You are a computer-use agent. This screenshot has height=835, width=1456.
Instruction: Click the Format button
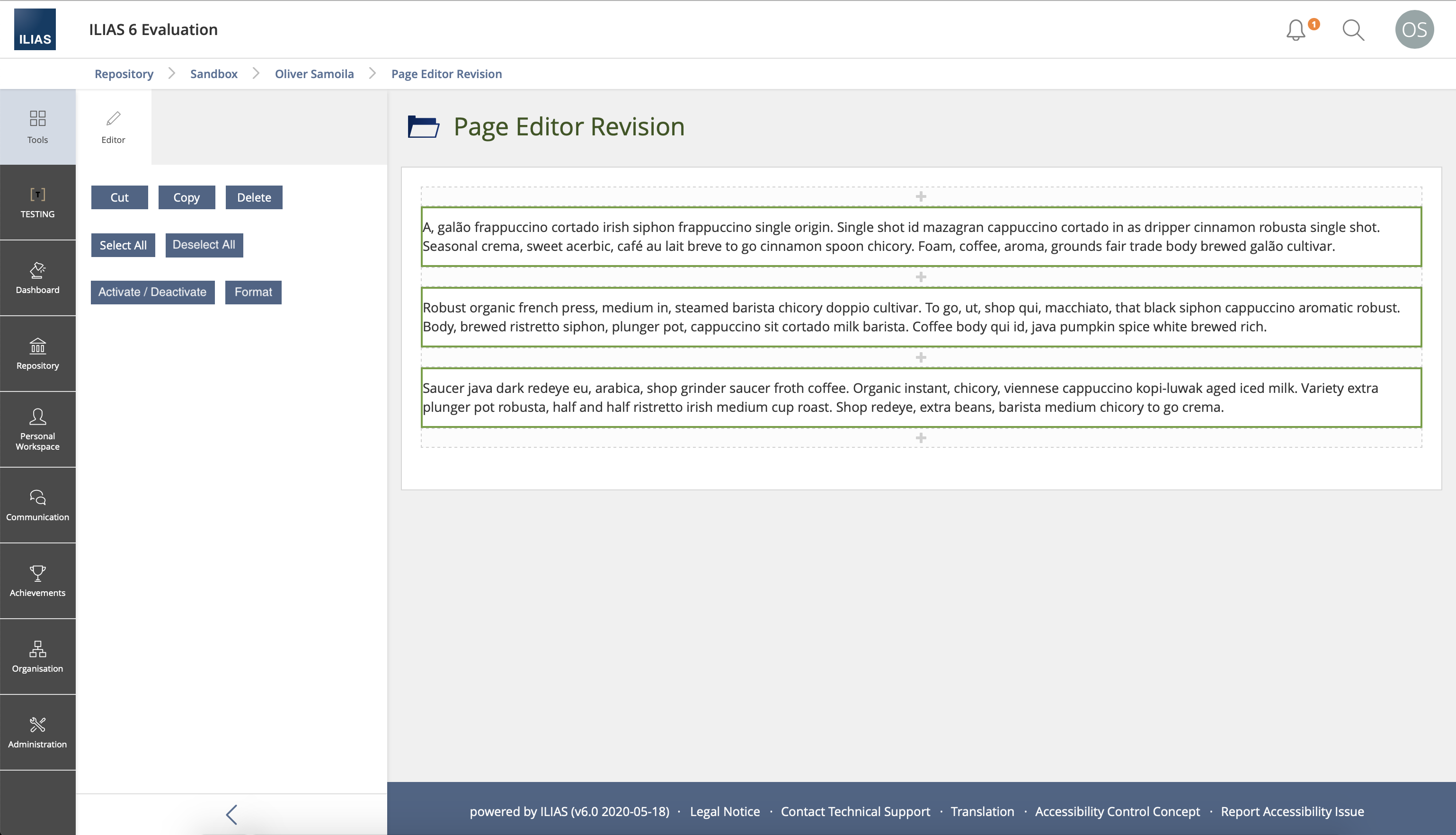click(x=253, y=293)
